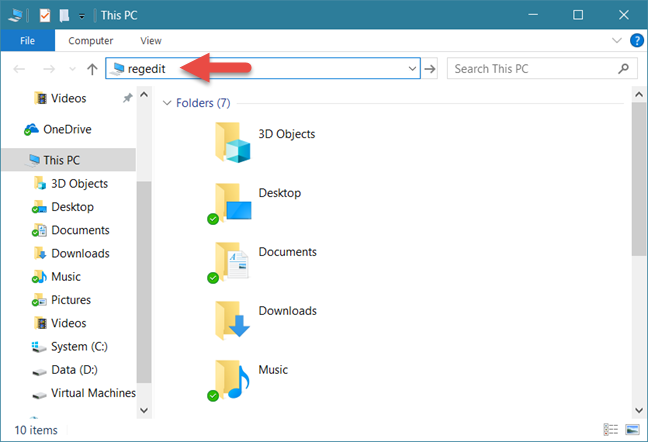Screen dimensions: 648x442
Task: Click the Desktop folder label
Action: (x=280, y=193)
